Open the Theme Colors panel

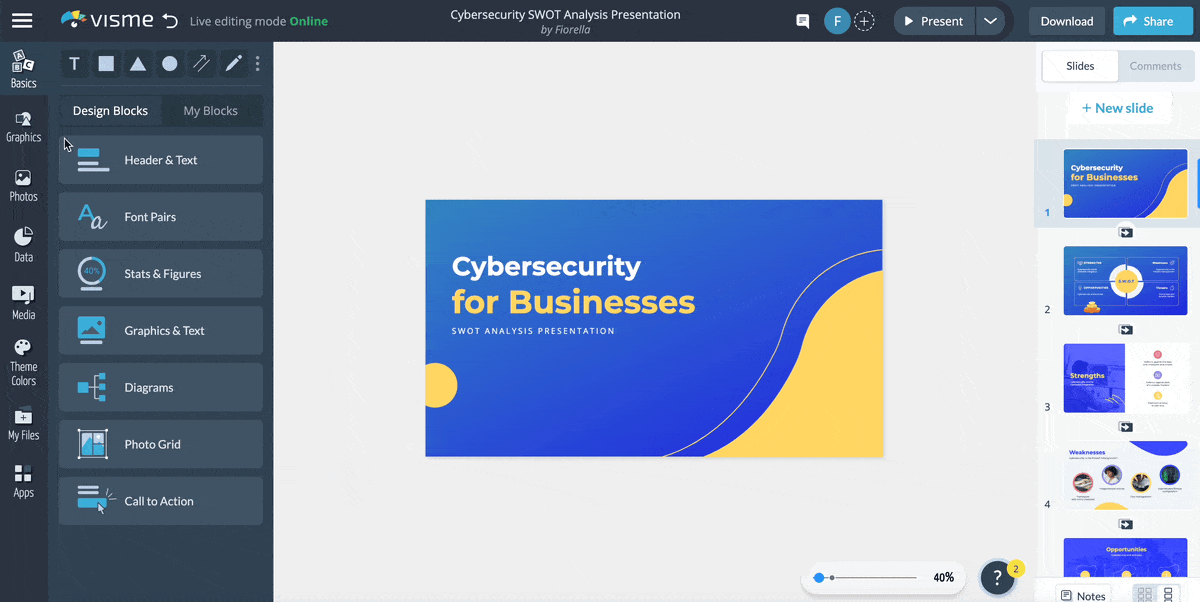23,358
